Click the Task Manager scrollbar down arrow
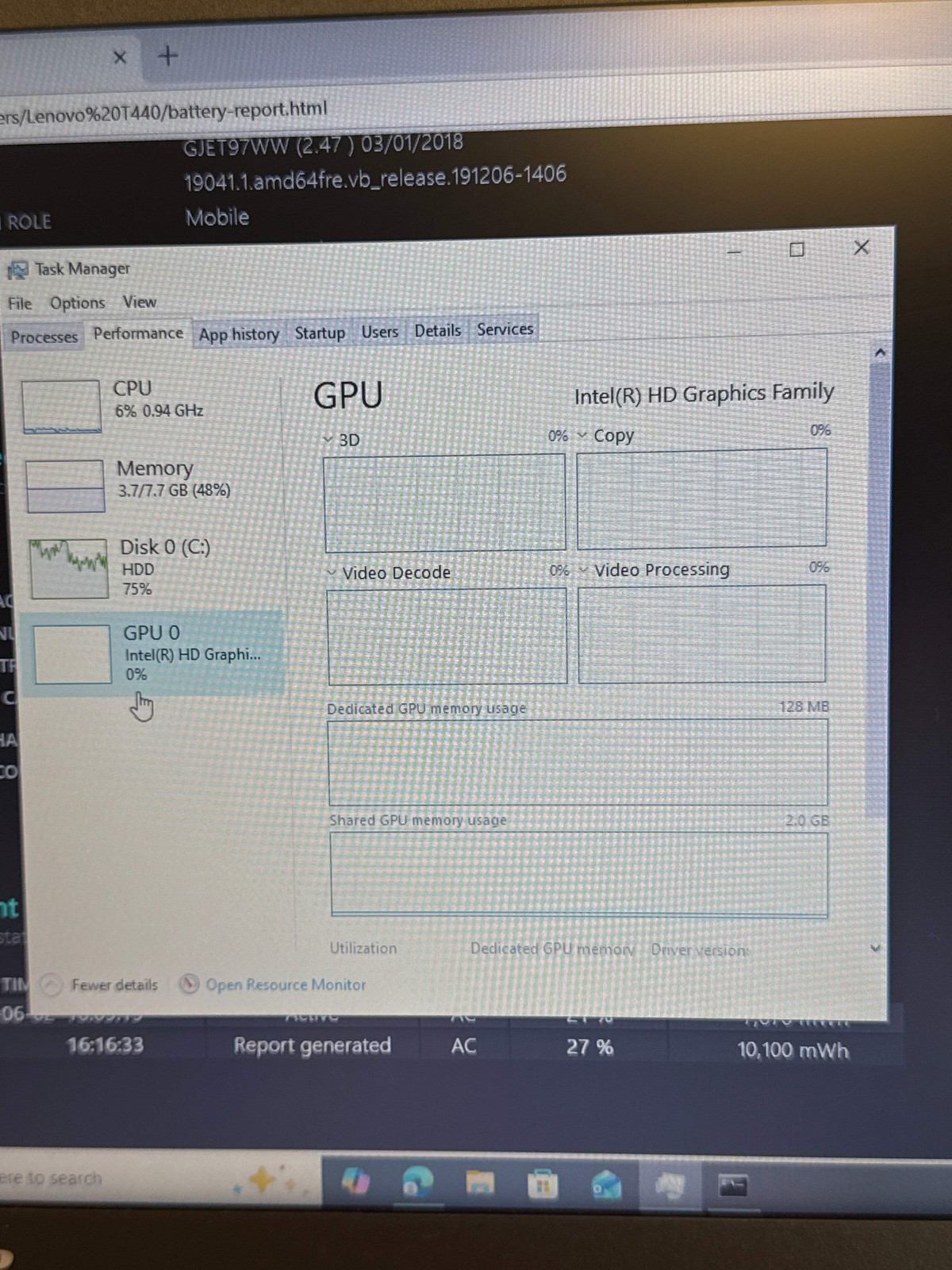 (876, 948)
